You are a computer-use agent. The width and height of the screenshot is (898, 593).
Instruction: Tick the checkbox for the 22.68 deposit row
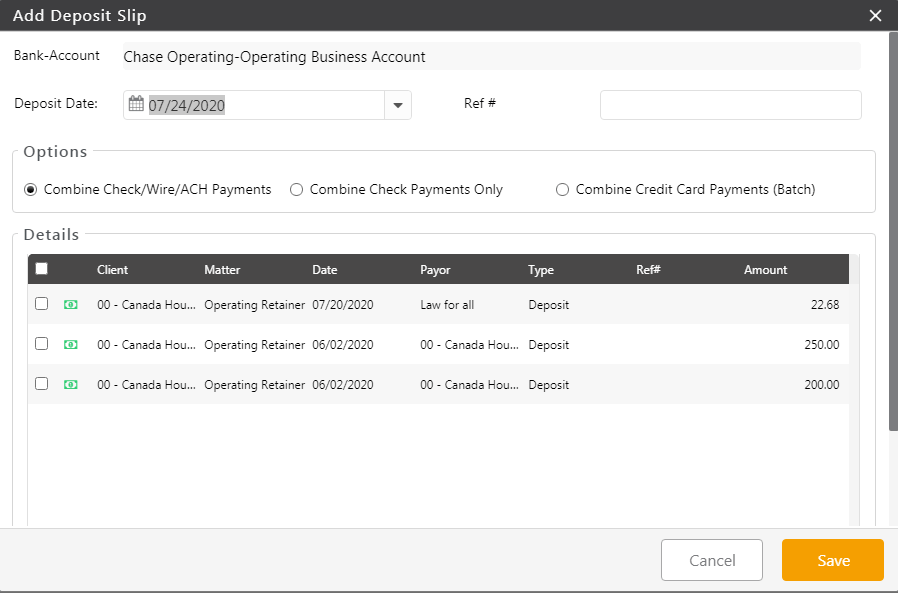pyautogui.click(x=41, y=304)
